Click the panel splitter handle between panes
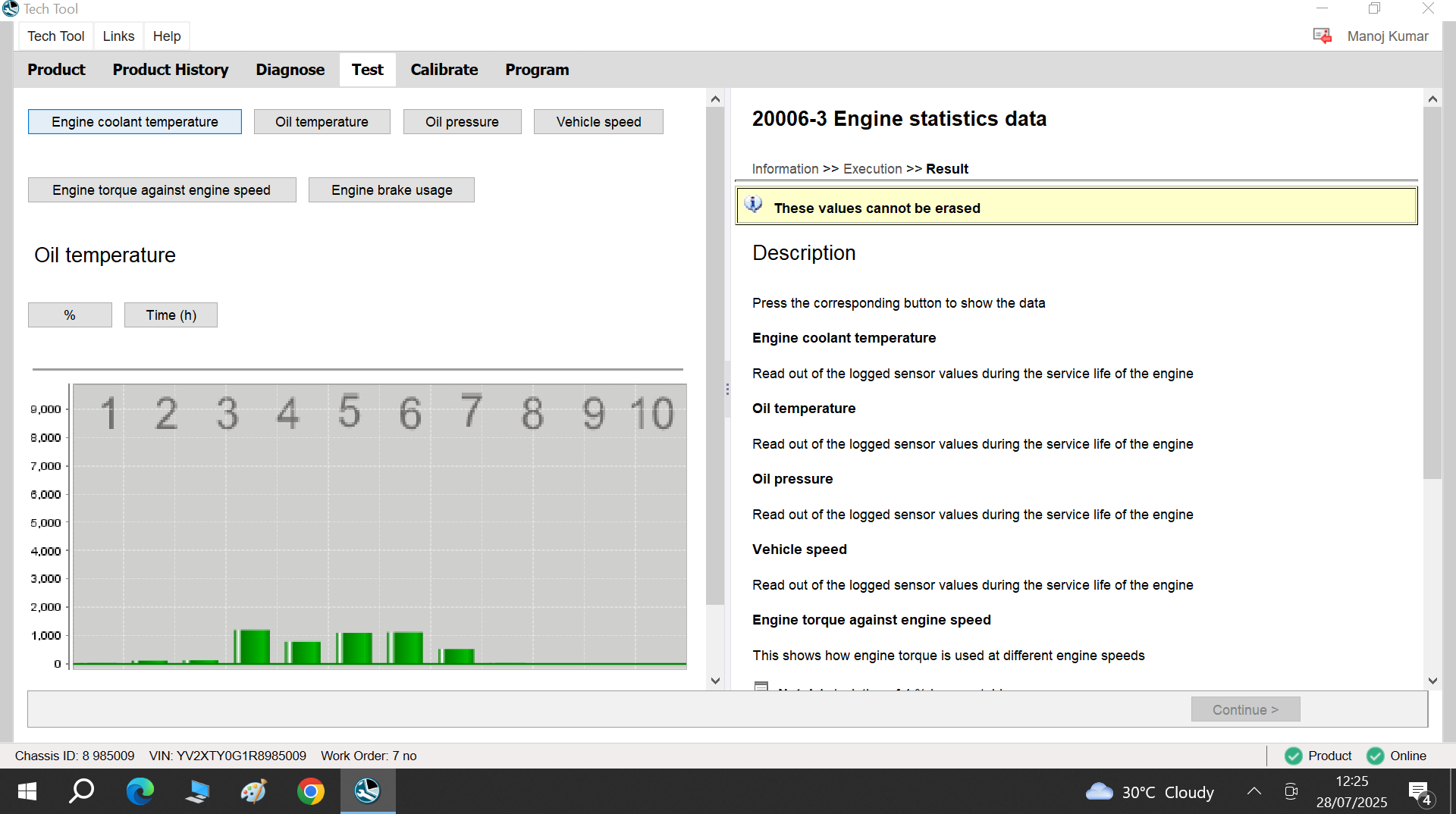 coord(727,389)
